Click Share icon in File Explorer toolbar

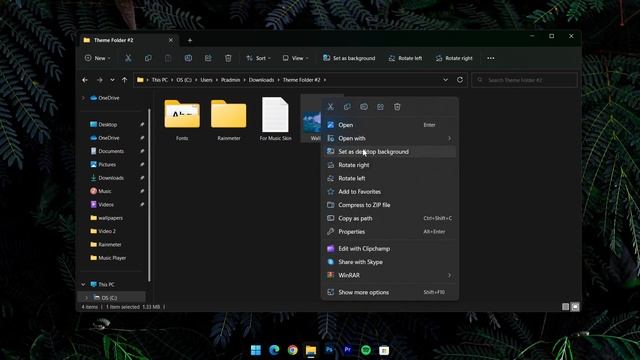(x=208, y=58)
